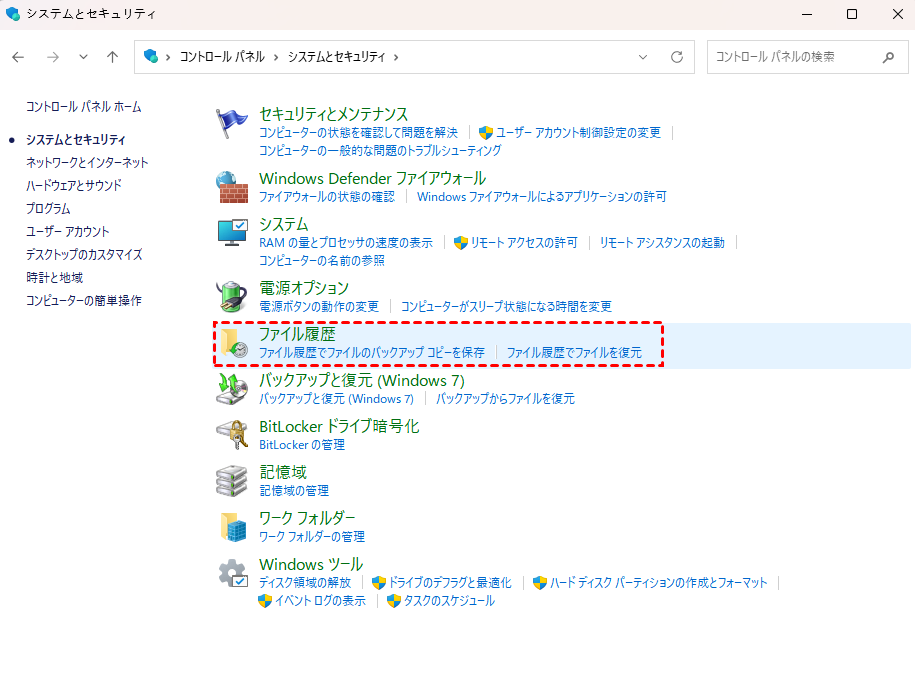Click the System monitor icon
The height and width of the screenshot is (685, 915).
tap(232, 233)
